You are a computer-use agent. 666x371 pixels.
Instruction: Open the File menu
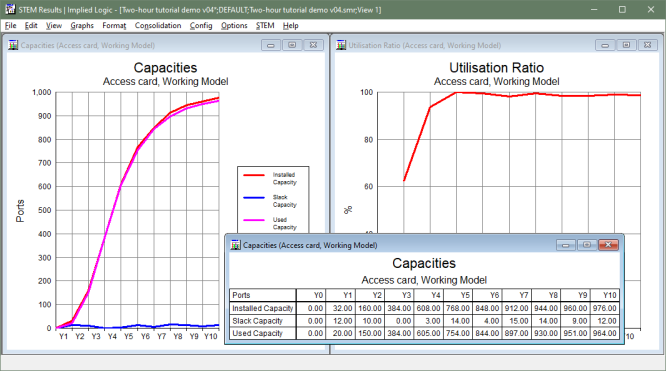tap(11, 26)
